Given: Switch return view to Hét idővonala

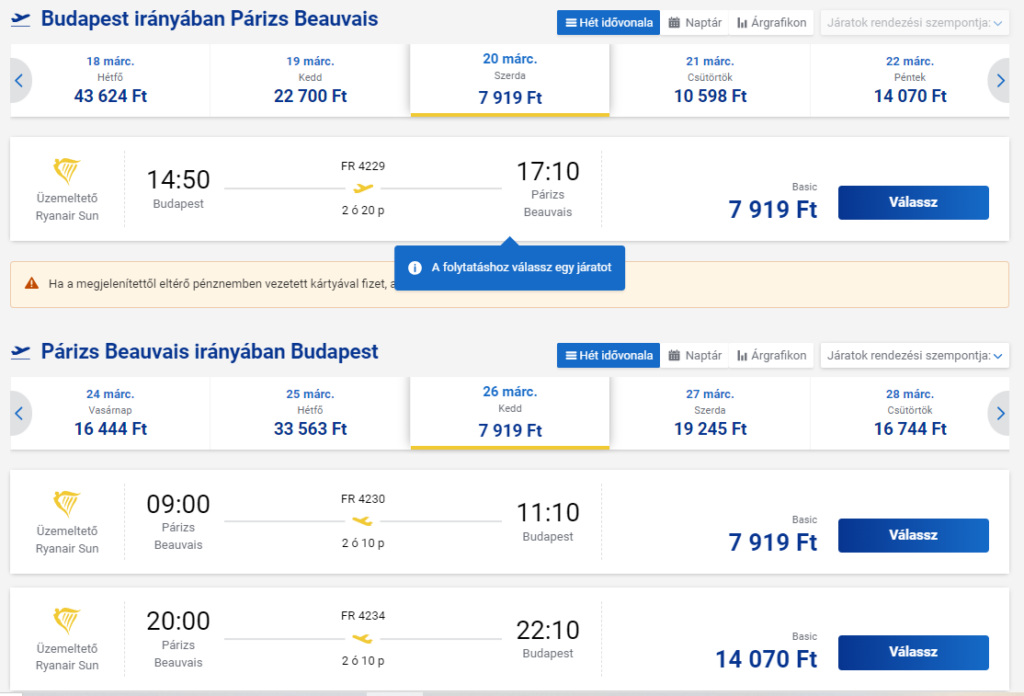Looking at the screenshot, I should (x=609, y=356).
